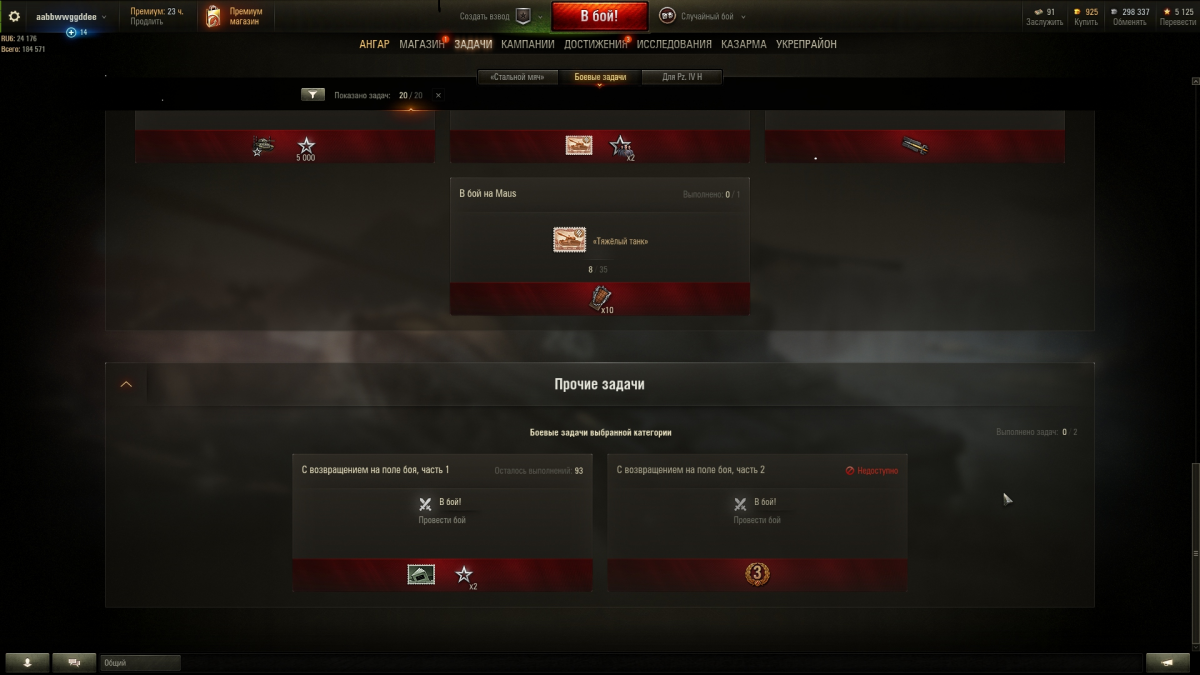
Task: Click the Общий chat channel field
Action: pyautogui.click(x=140, y=663)
